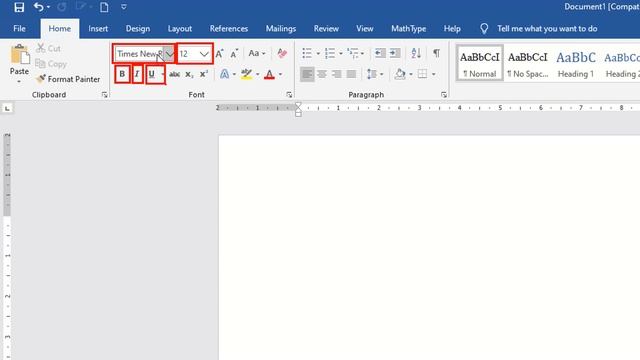Click the Paste button

(x=19, y=63)
